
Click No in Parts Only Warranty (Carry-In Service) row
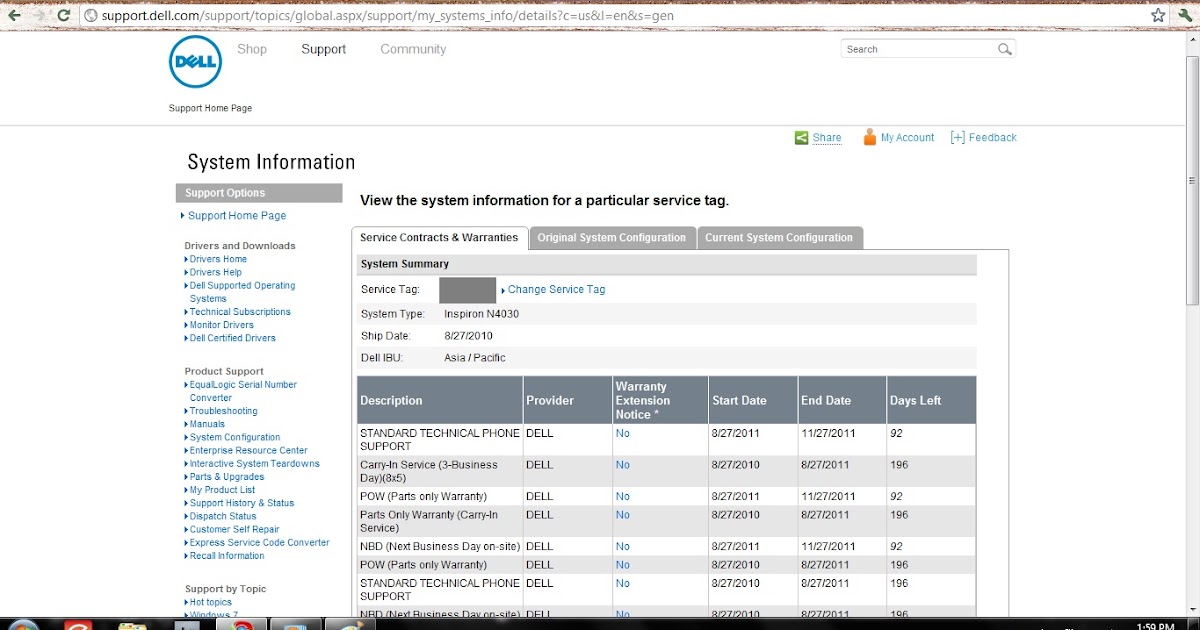[x=623, y=515]
